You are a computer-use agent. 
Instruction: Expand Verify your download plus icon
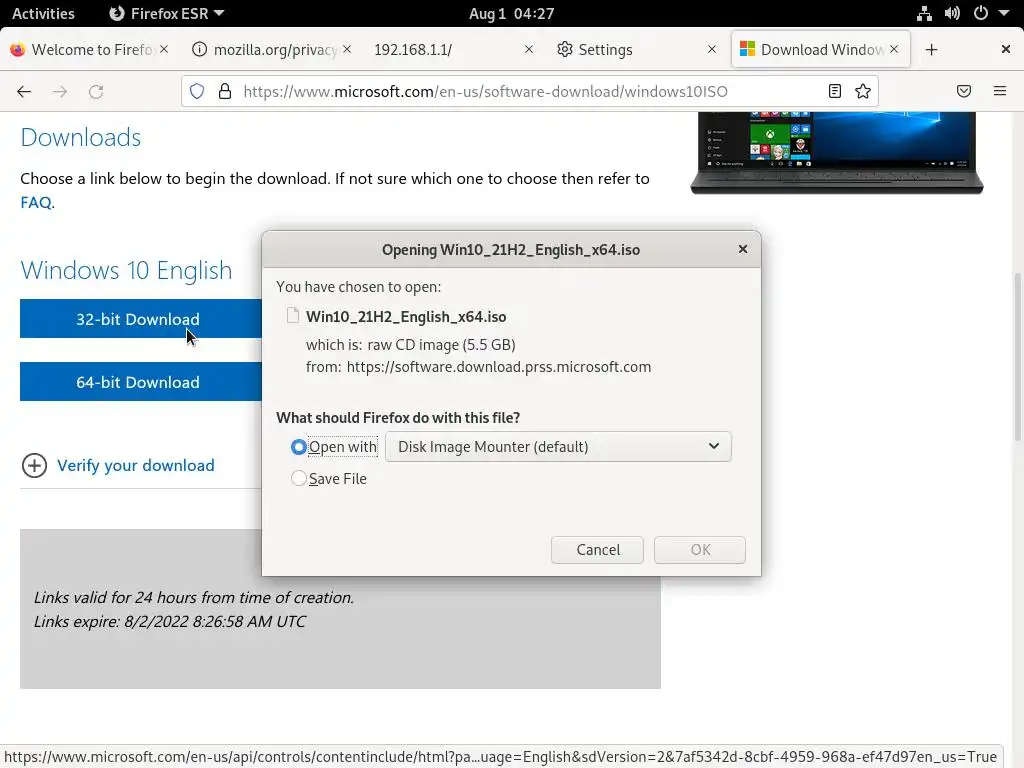pyautogui.click(x=35, y=466)
